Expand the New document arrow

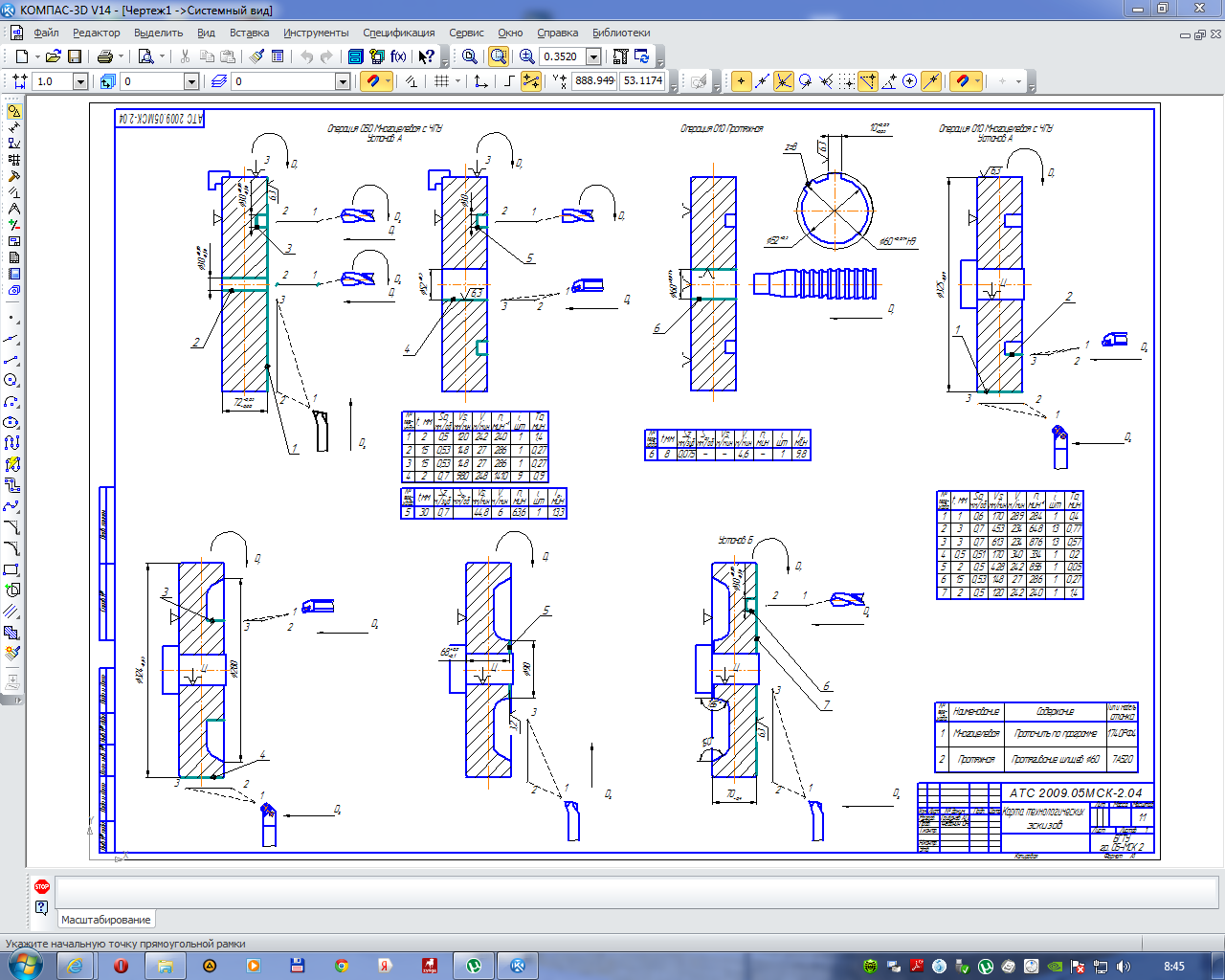(x=36, y=56)
